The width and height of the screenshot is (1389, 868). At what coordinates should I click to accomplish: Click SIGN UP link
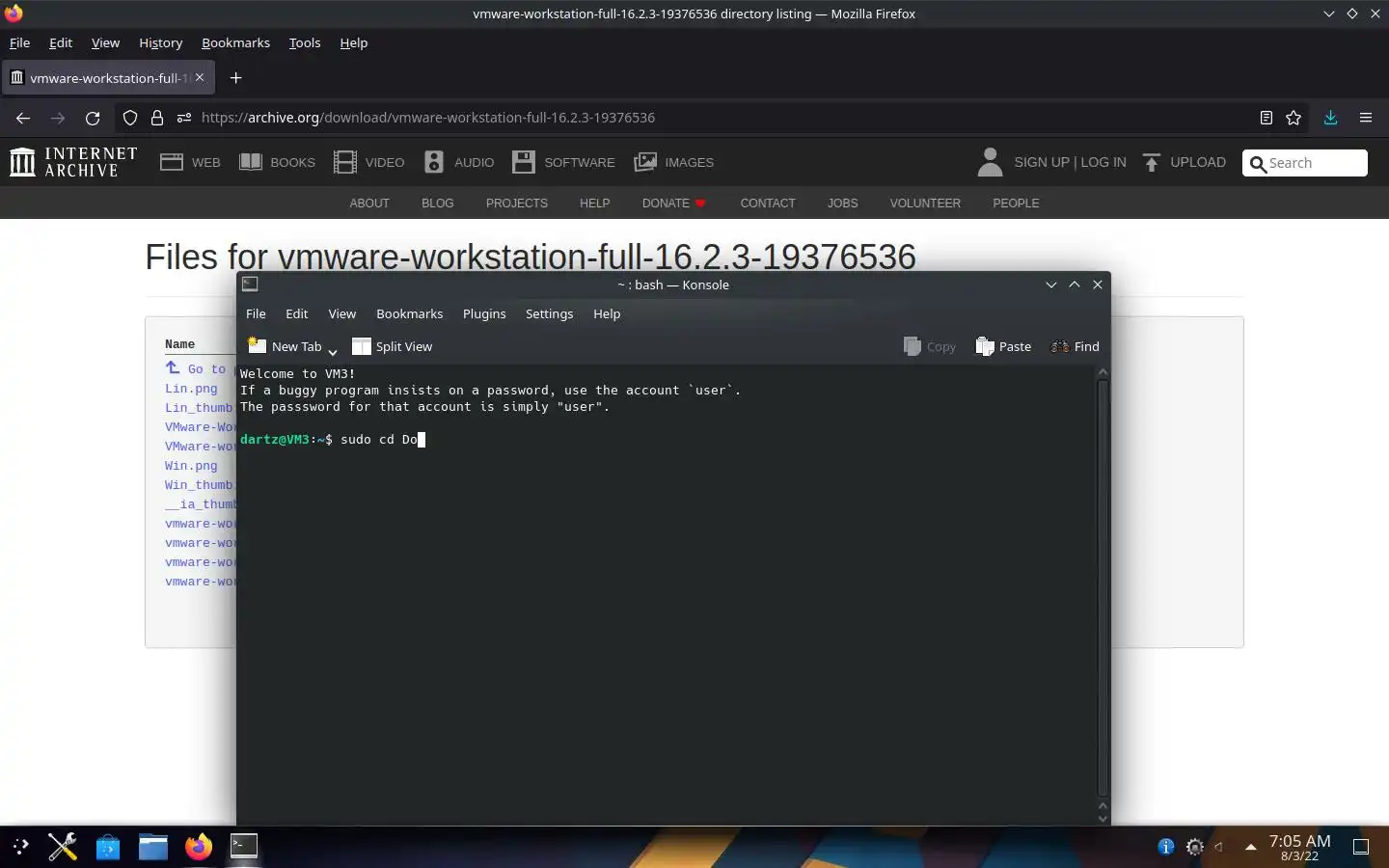pos(1042,162)
